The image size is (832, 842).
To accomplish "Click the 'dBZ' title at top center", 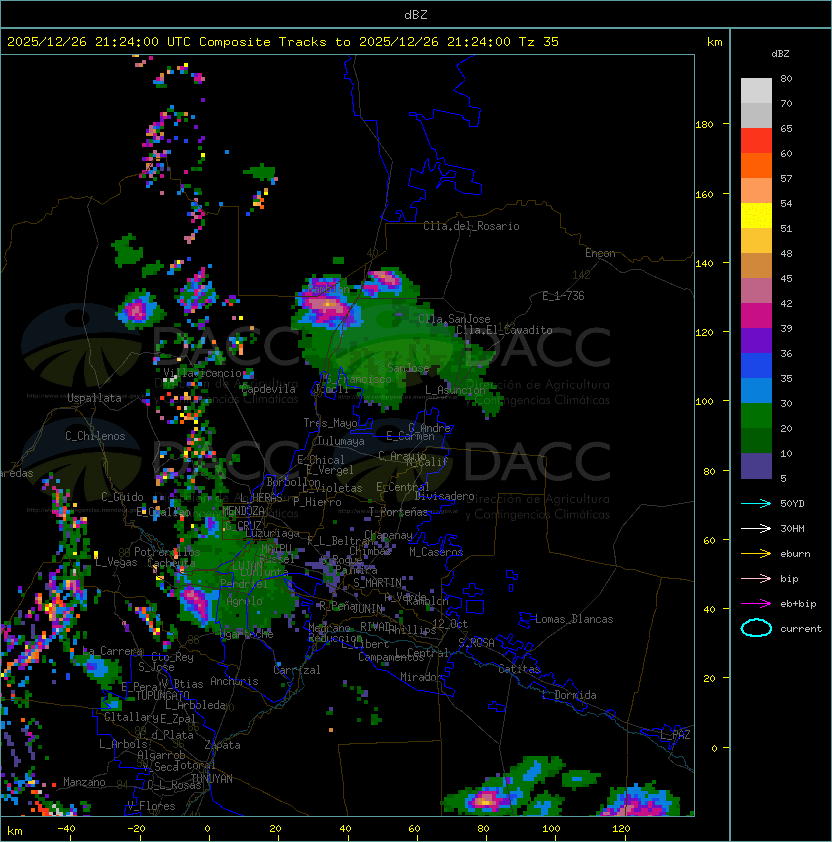I will coord(416,14).
